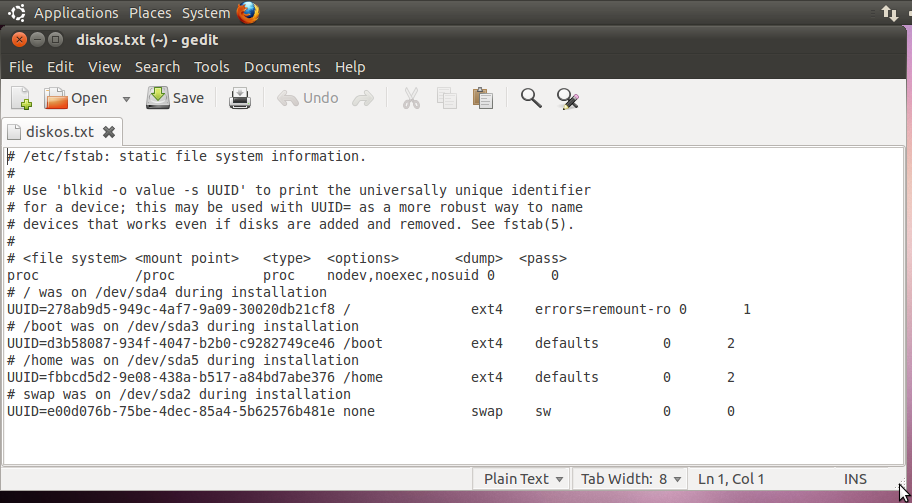Open the Search menu

pos(157,67)
